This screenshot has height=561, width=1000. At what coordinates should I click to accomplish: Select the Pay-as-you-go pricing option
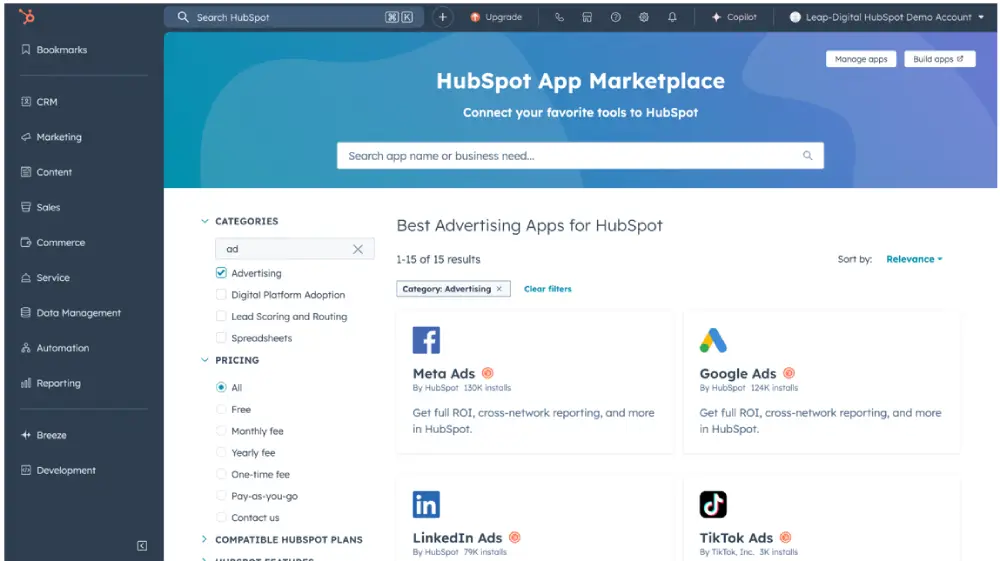tap(221, 496)
